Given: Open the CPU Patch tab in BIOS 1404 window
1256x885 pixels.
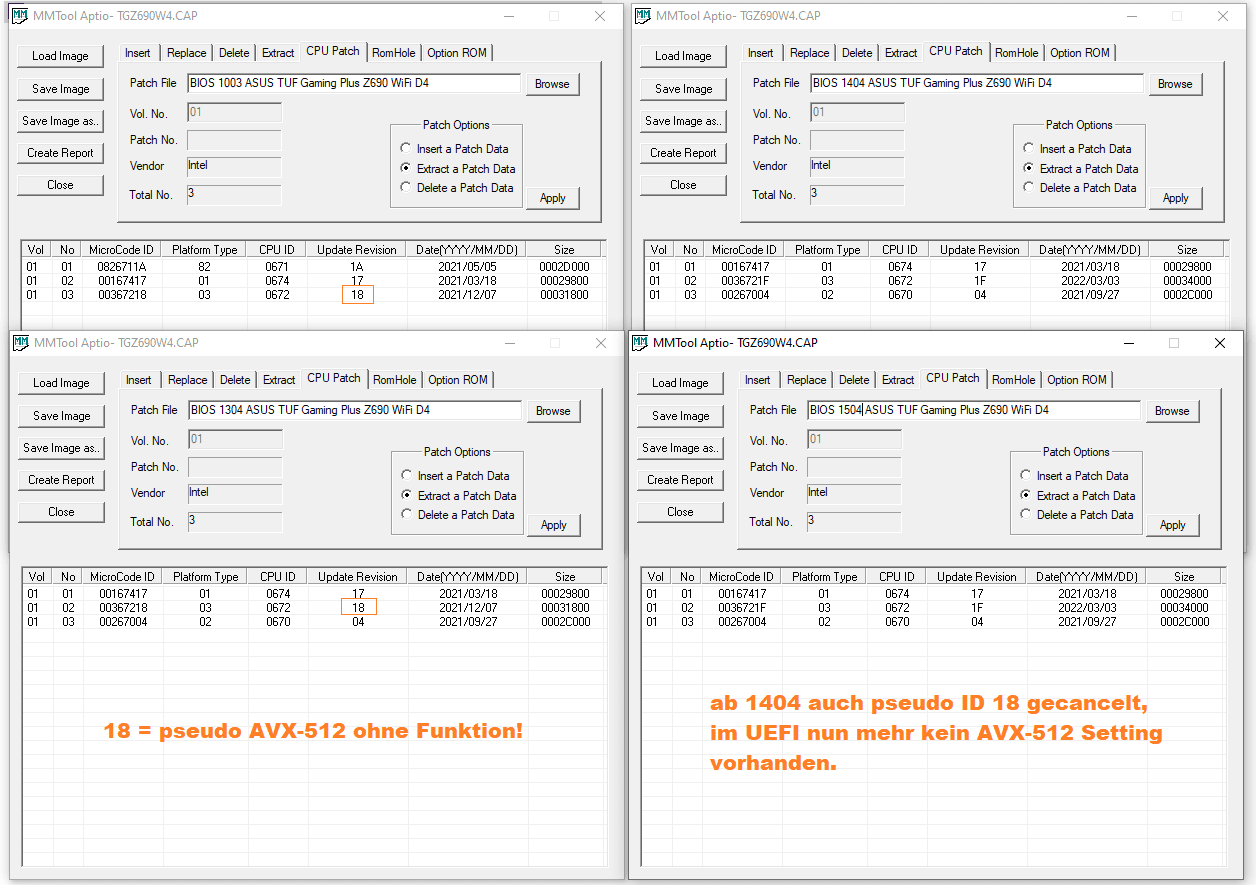Looking at the screenshot, I should (x=956, y=51).
